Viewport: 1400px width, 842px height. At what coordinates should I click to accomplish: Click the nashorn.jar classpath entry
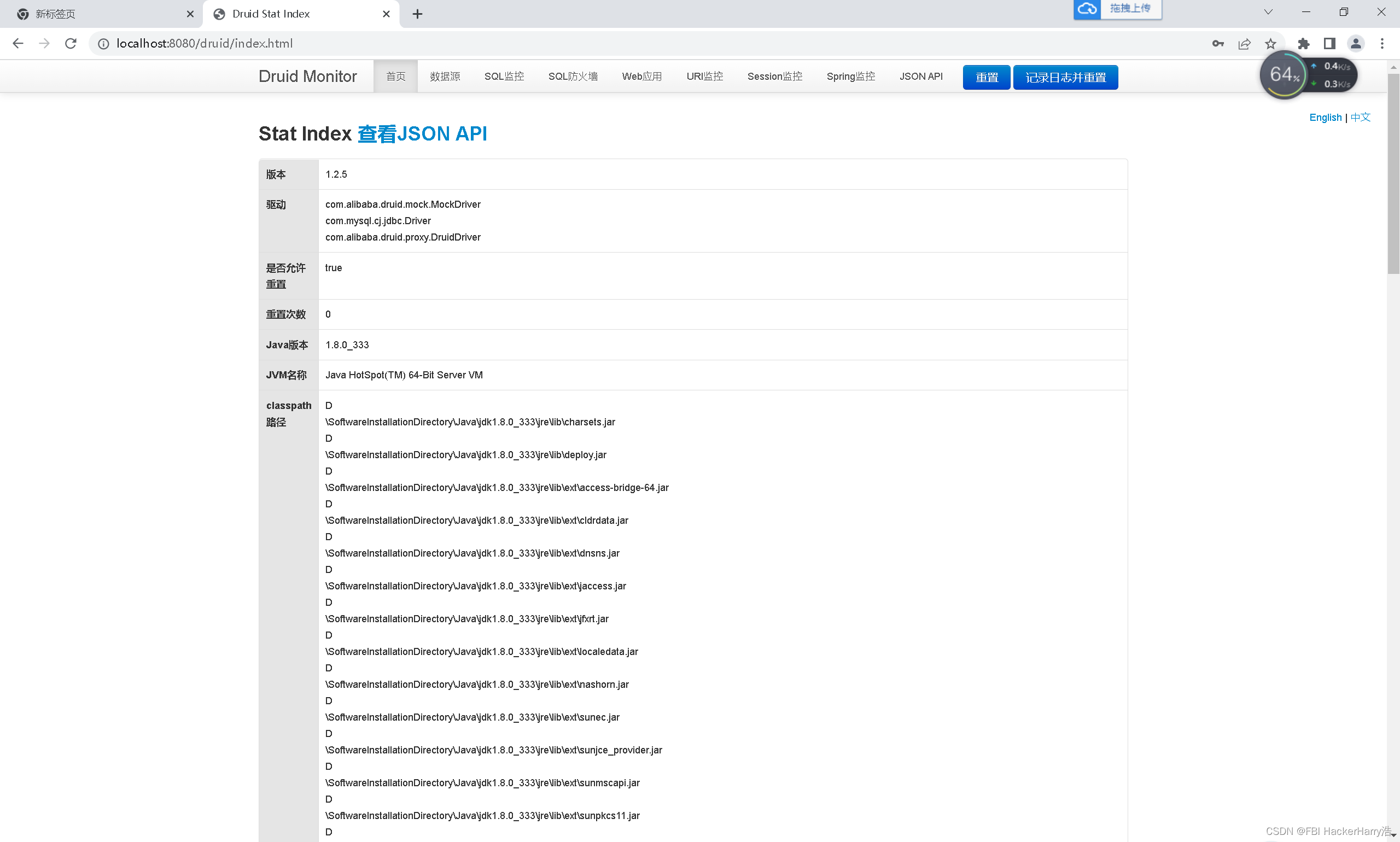click(477, 686)
